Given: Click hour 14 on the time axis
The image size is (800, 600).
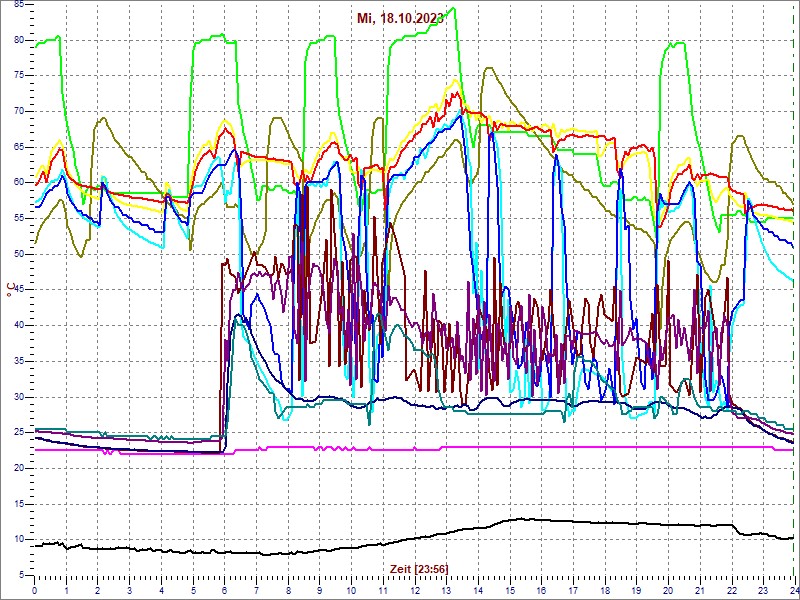Looking at the screenshot, I should 478,590.
